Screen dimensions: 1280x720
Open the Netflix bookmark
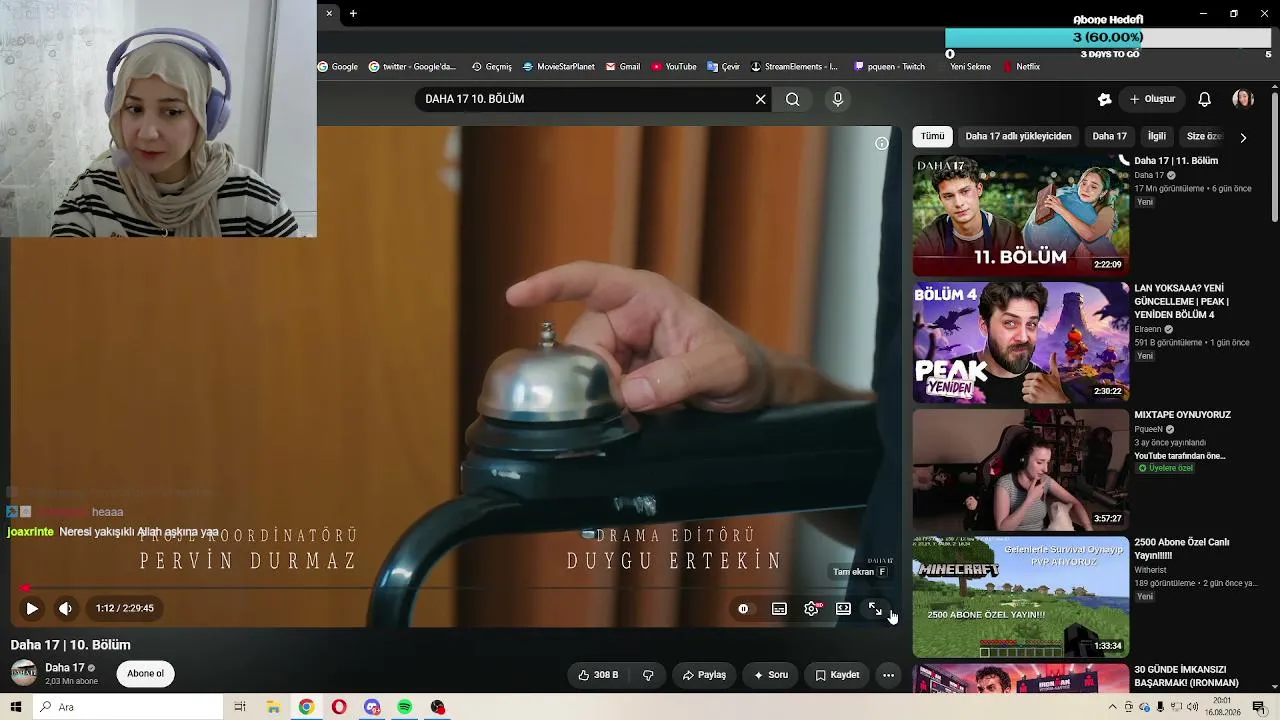coord(1021,67)
